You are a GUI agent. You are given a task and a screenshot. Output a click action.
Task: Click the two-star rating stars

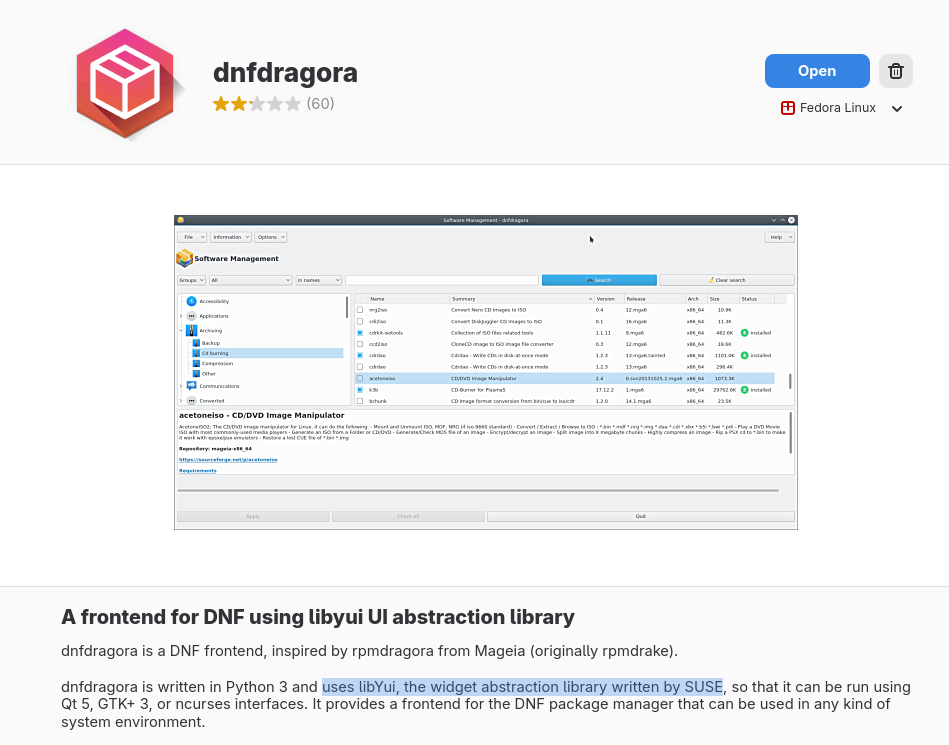[x=257, y=104]
